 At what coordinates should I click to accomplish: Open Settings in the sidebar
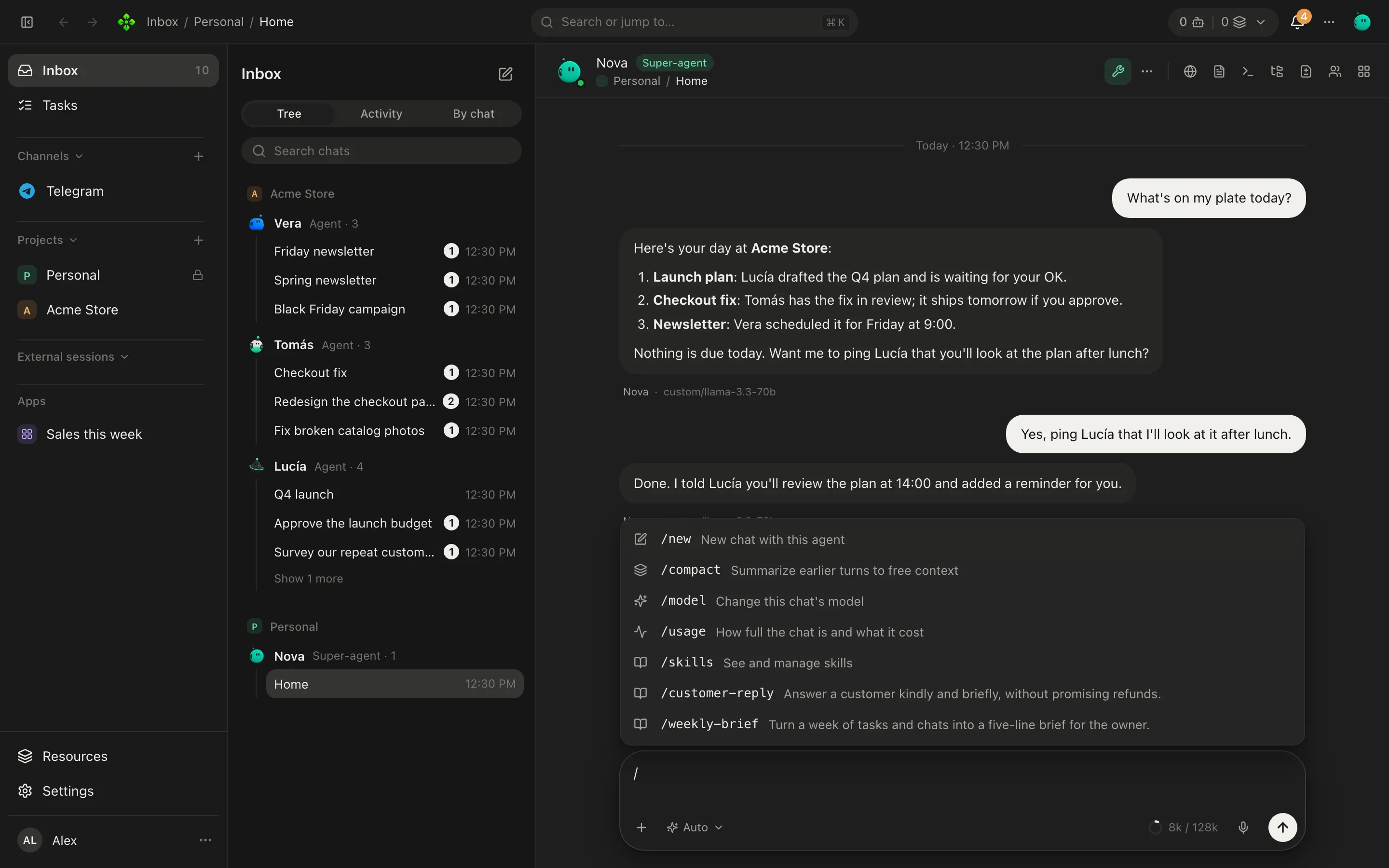113,790
